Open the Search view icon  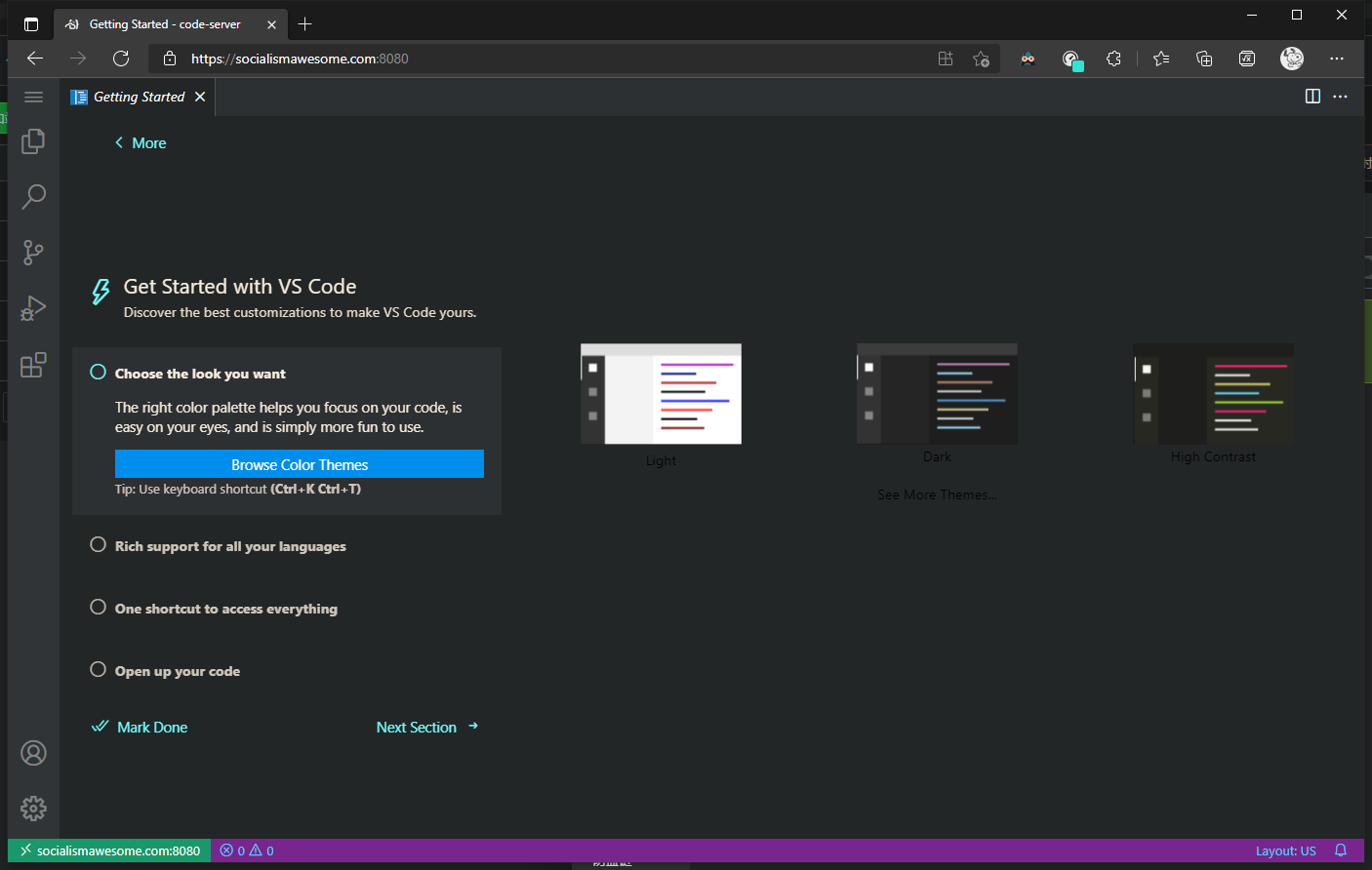(33, 197)
